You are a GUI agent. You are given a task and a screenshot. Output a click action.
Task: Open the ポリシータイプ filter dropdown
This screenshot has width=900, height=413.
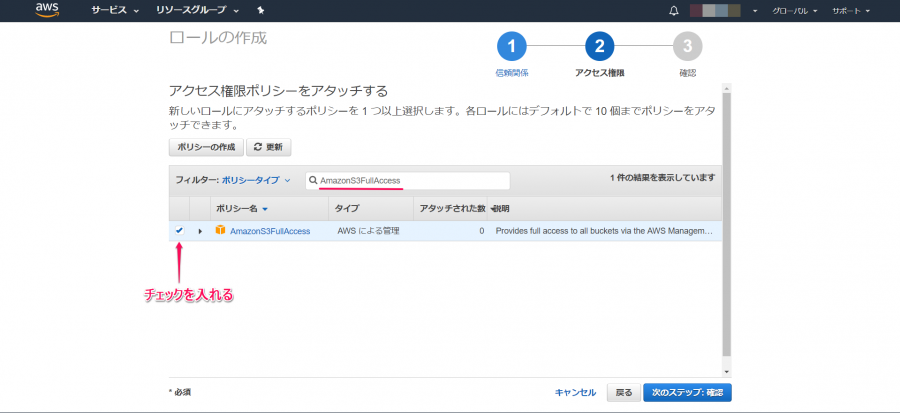[256, 180]
